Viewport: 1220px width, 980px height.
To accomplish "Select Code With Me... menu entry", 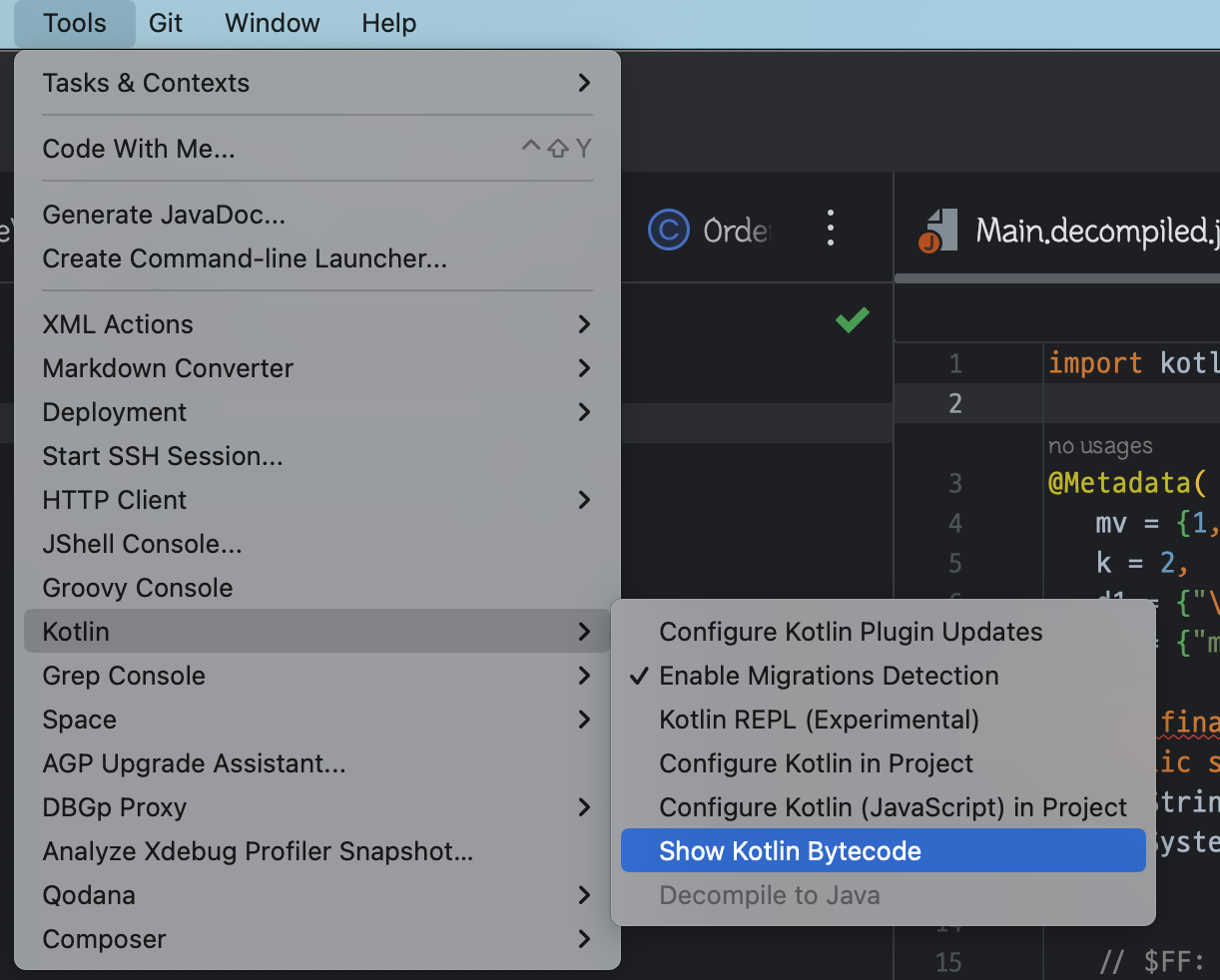I will pos(317,149).
